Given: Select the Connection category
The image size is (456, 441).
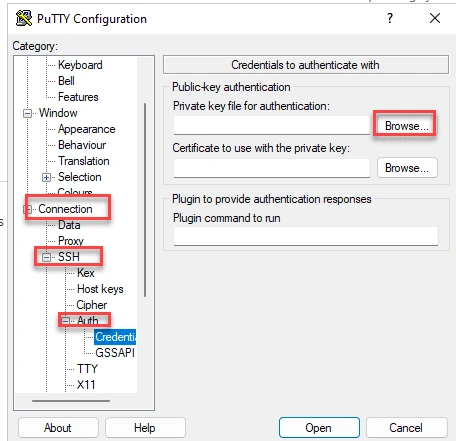Looking at the screenshot, I should click(x=65, y=209).
